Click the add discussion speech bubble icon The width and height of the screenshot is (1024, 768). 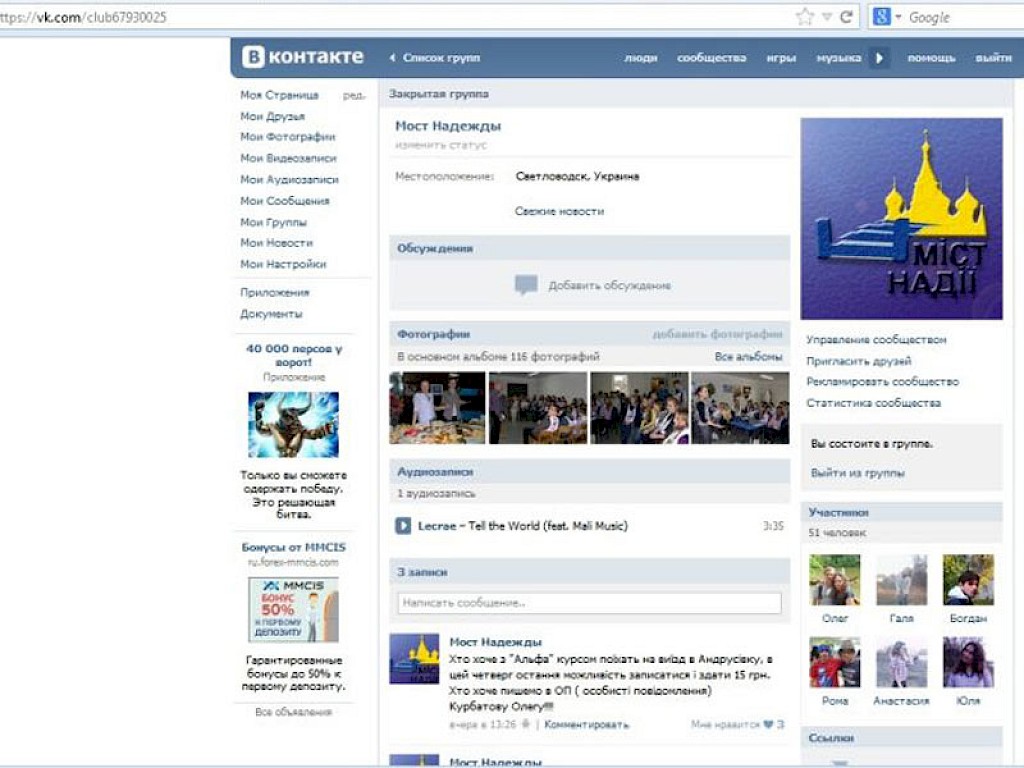tap(526, 285)
